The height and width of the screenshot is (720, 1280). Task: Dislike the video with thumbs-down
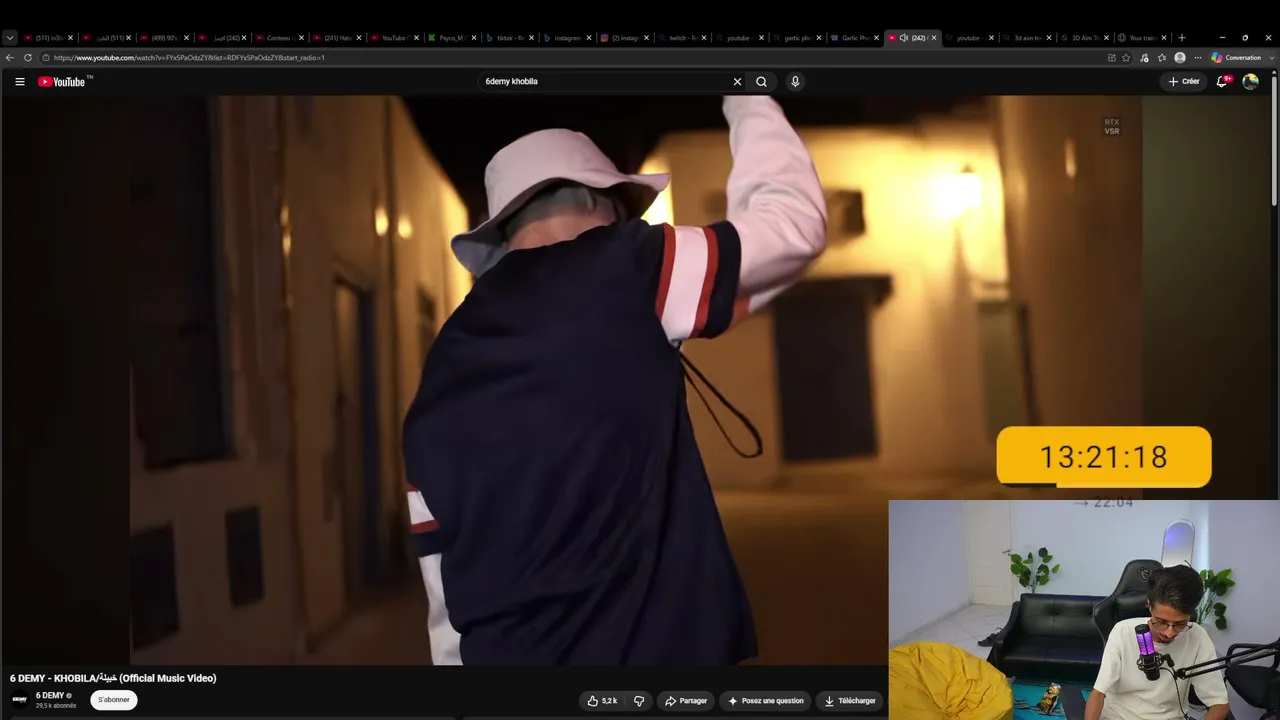(x=639, y=701)
